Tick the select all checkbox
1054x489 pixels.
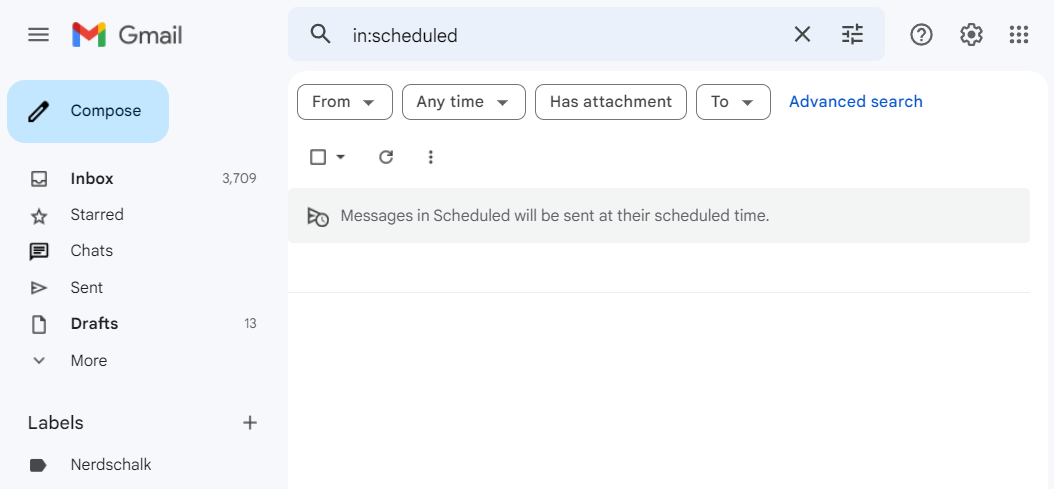(x=318, y=157)
